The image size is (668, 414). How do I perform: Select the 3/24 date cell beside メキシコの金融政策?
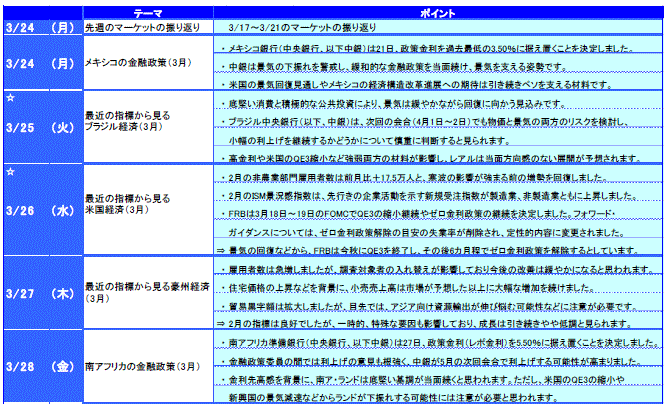click(41, 63)
